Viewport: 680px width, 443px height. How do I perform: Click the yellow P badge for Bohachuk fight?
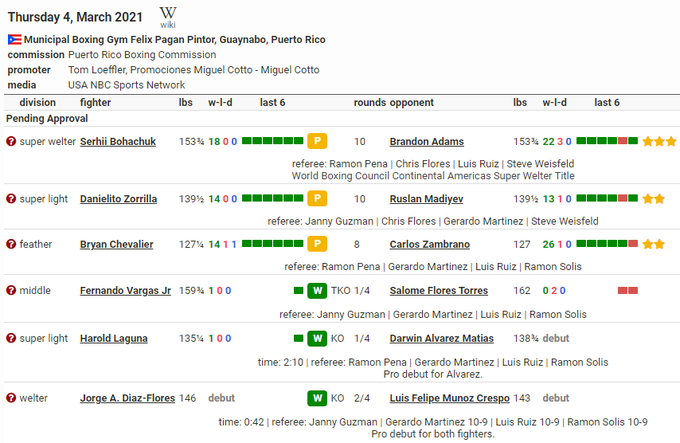(x=317, y=142)
